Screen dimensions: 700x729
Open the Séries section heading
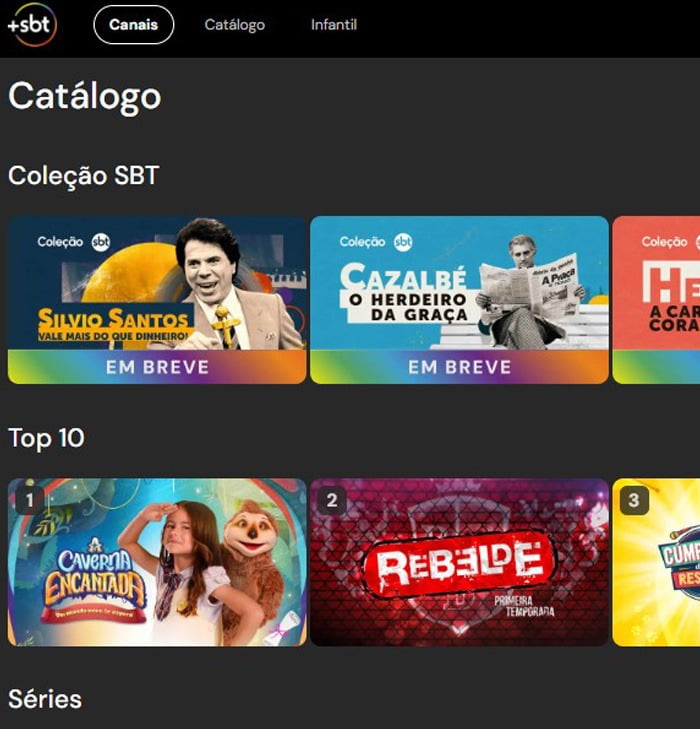[x=45, y=699]
